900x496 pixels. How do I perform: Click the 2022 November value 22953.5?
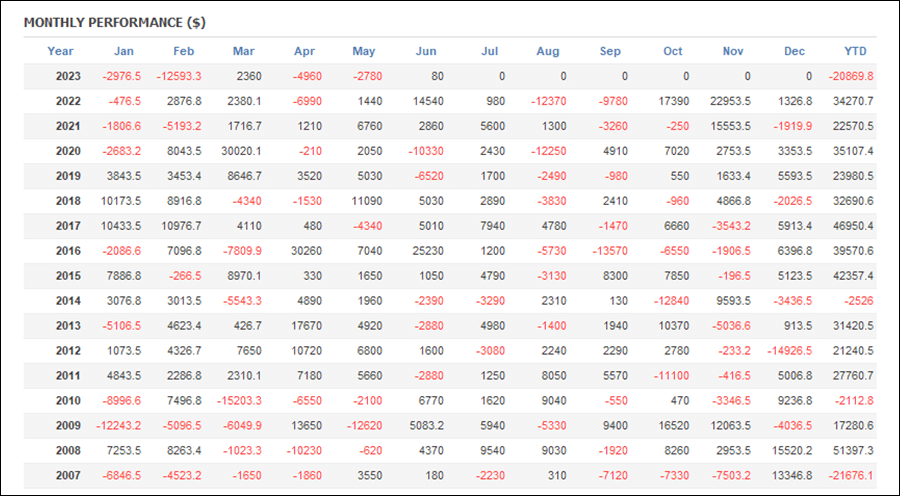(x=730, y=102)
